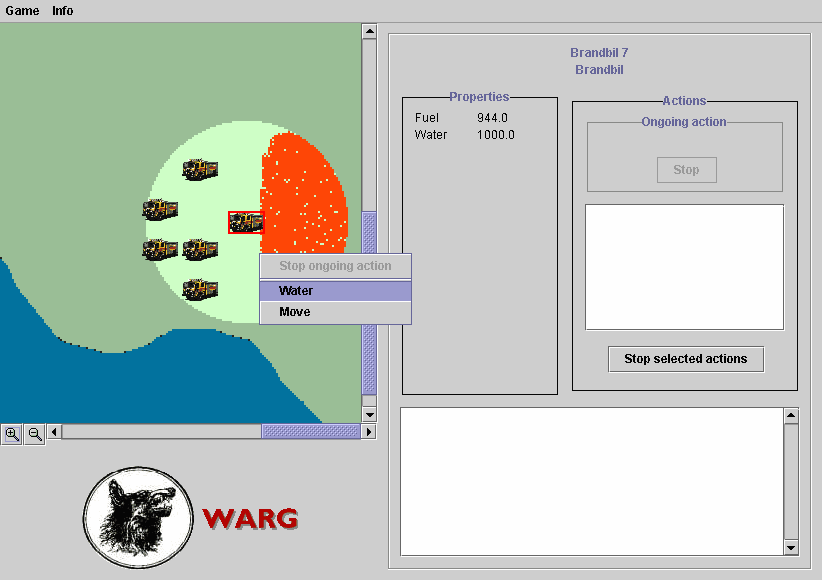Click the zoom out magnifier icon

[x=35, y=434]
